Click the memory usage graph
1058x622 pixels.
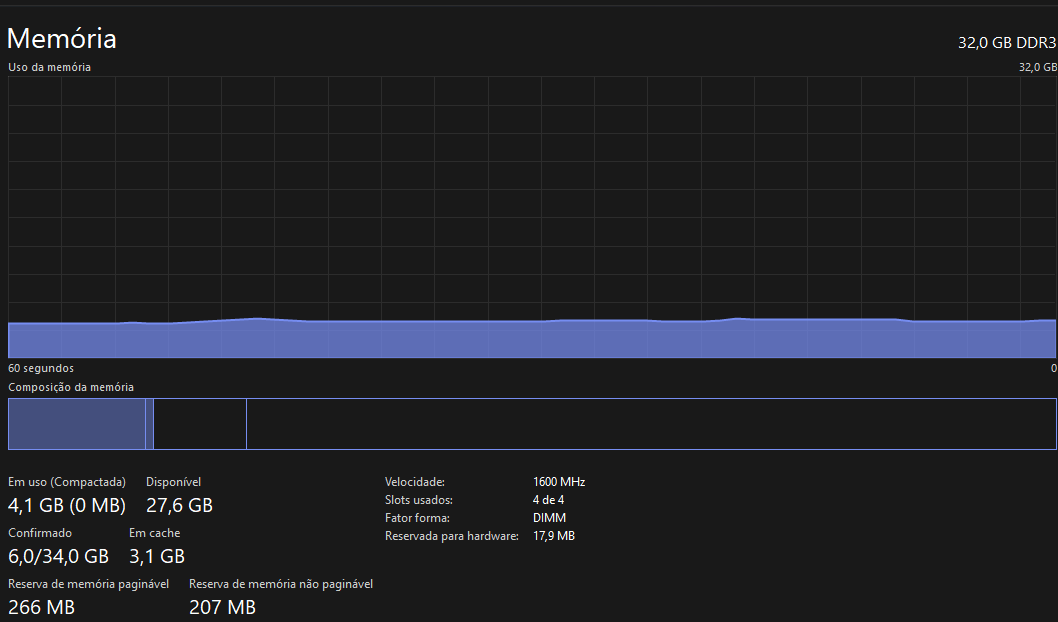pyautogui.click(x=532, y=217)
